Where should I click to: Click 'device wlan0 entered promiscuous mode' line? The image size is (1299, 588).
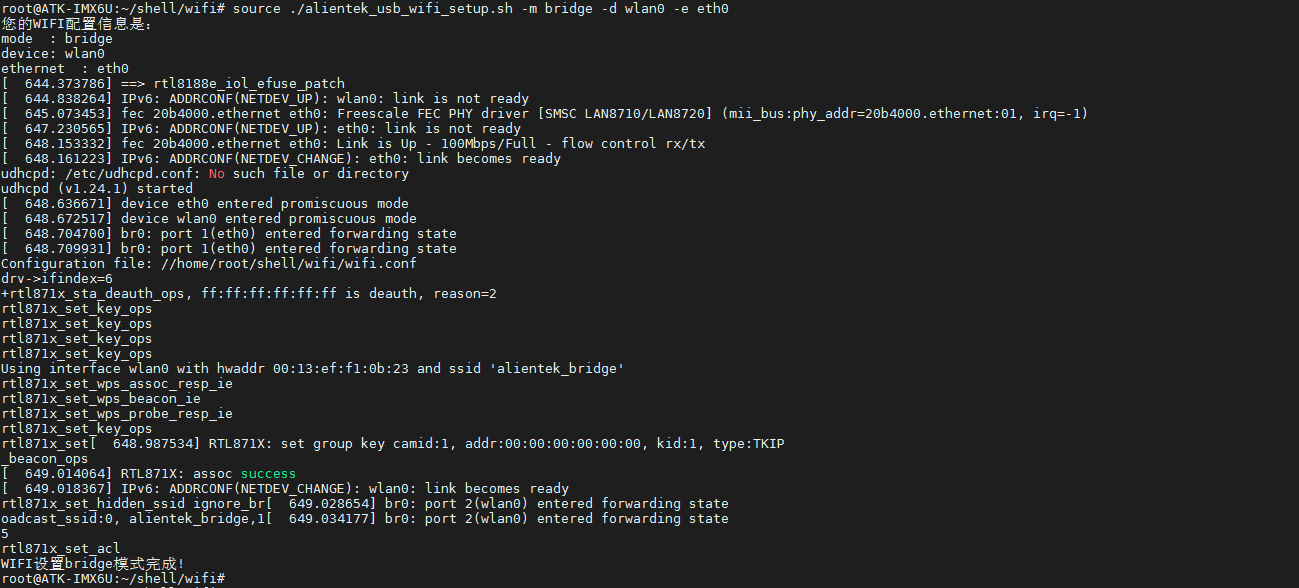coord(269,218)
